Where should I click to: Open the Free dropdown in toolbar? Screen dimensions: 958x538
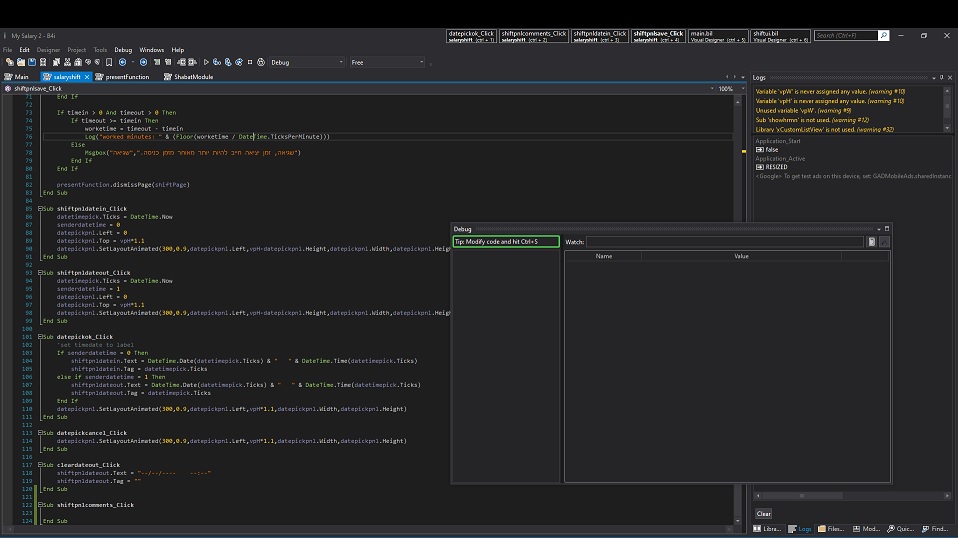pyautogui.click(x=388, y=62)
